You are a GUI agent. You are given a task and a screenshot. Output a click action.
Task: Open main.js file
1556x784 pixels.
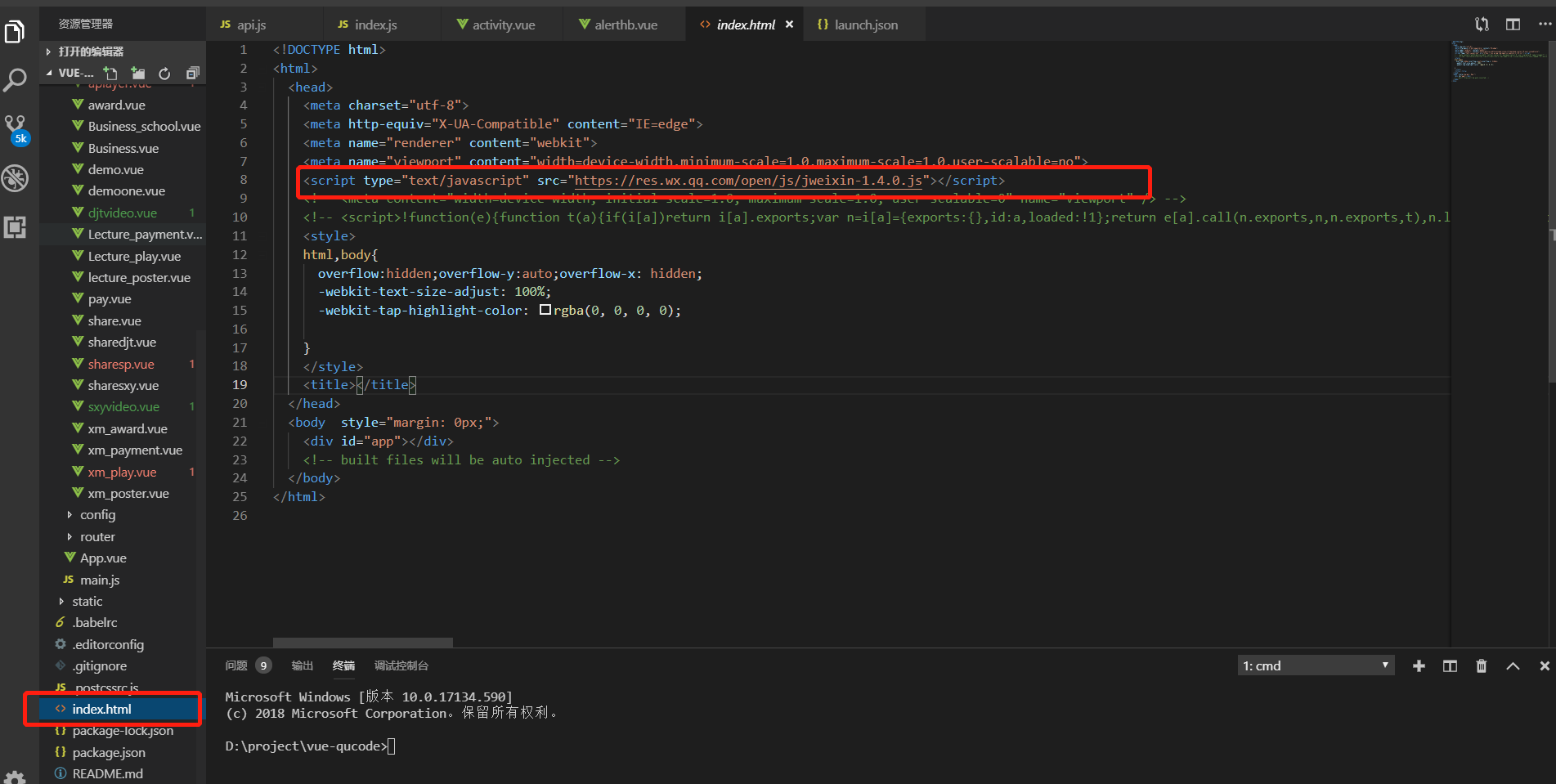point(100,580)
